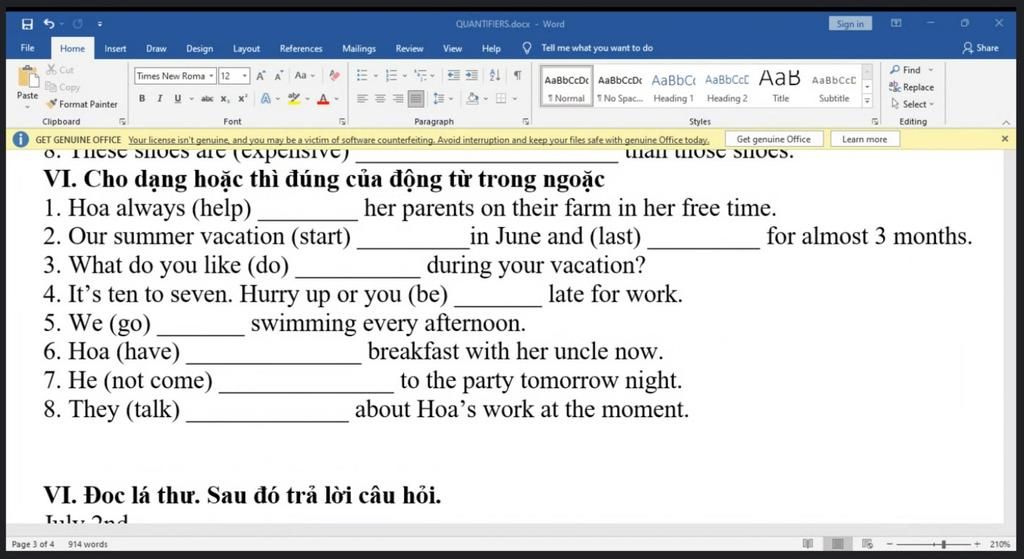
Task: Open the multilevel list button
Action: [x=421, y=76]
